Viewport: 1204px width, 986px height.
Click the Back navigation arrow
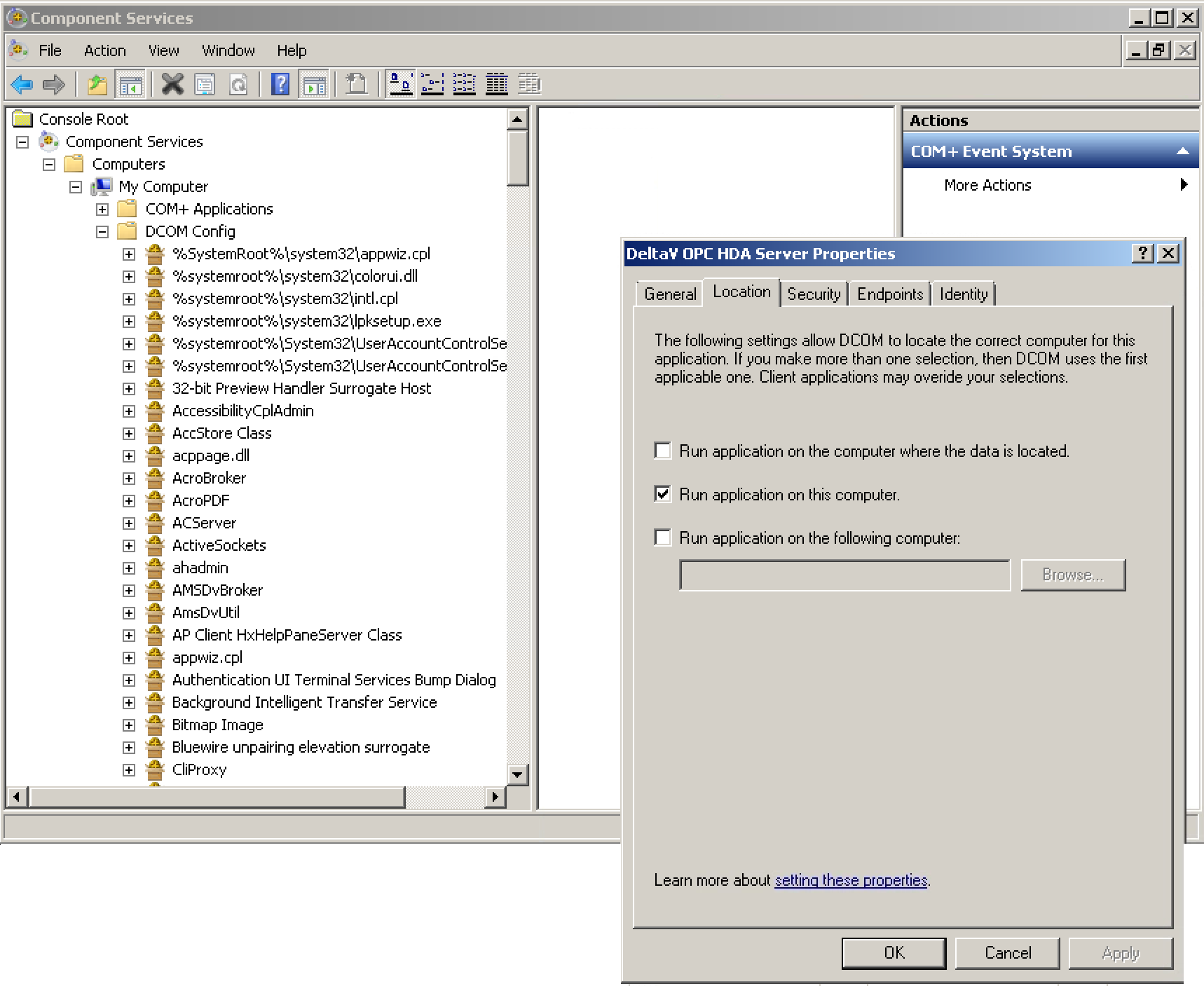(21, 84)
